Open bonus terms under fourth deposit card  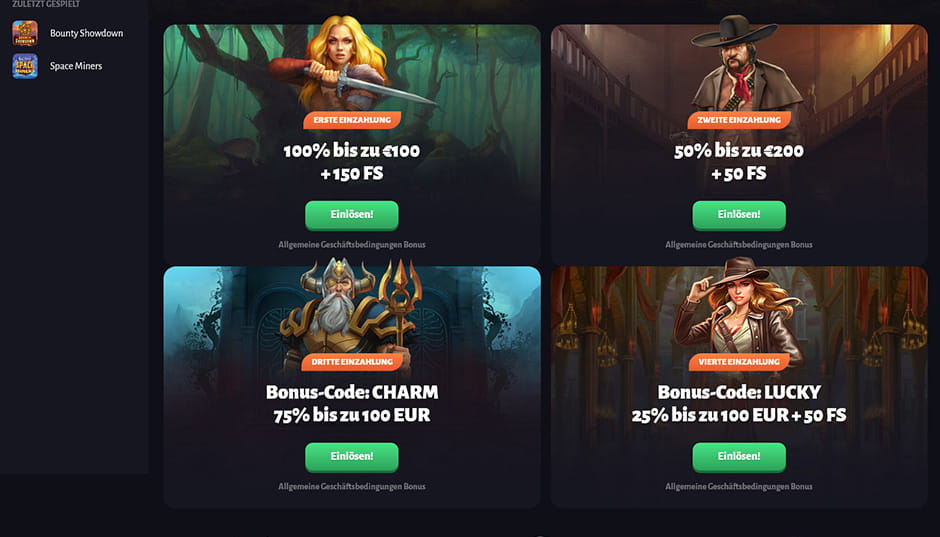[739, 487]
